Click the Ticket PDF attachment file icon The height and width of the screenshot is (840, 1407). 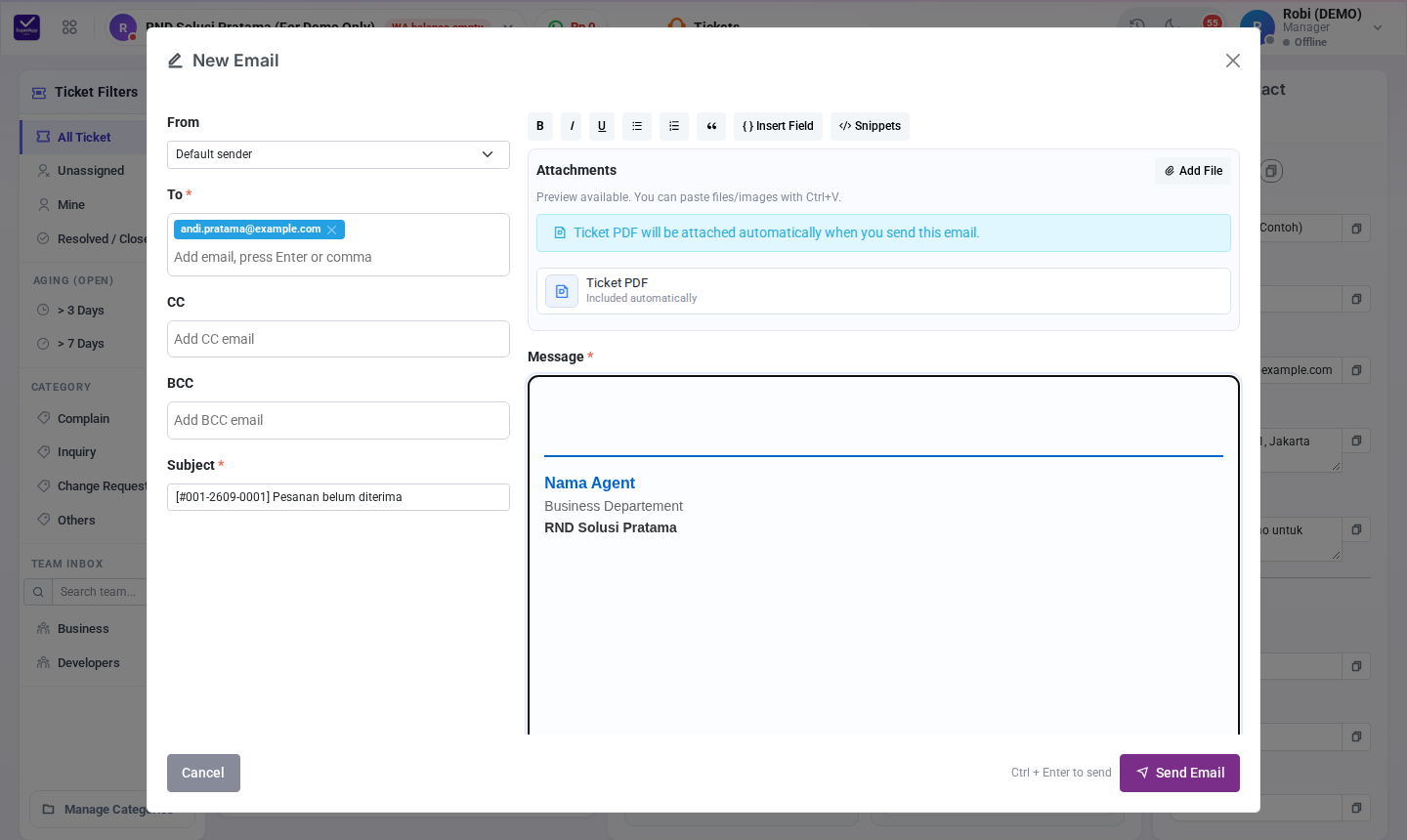(x=562, y=291)
